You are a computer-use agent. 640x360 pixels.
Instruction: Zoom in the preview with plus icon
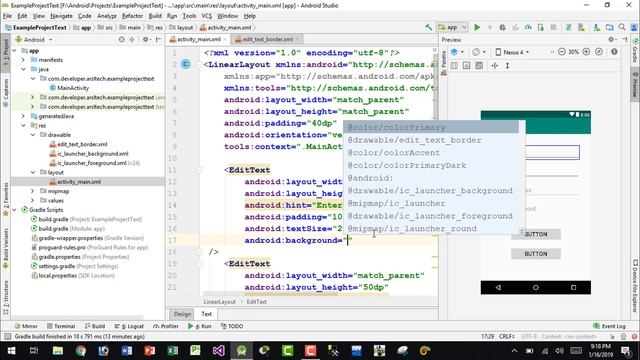pos(586,52)
